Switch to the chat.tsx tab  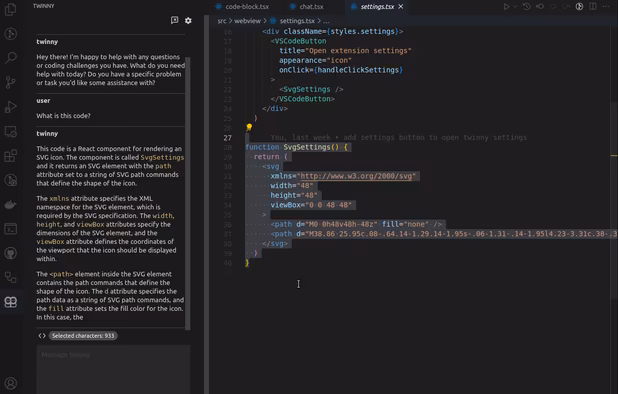click(306, 7)
